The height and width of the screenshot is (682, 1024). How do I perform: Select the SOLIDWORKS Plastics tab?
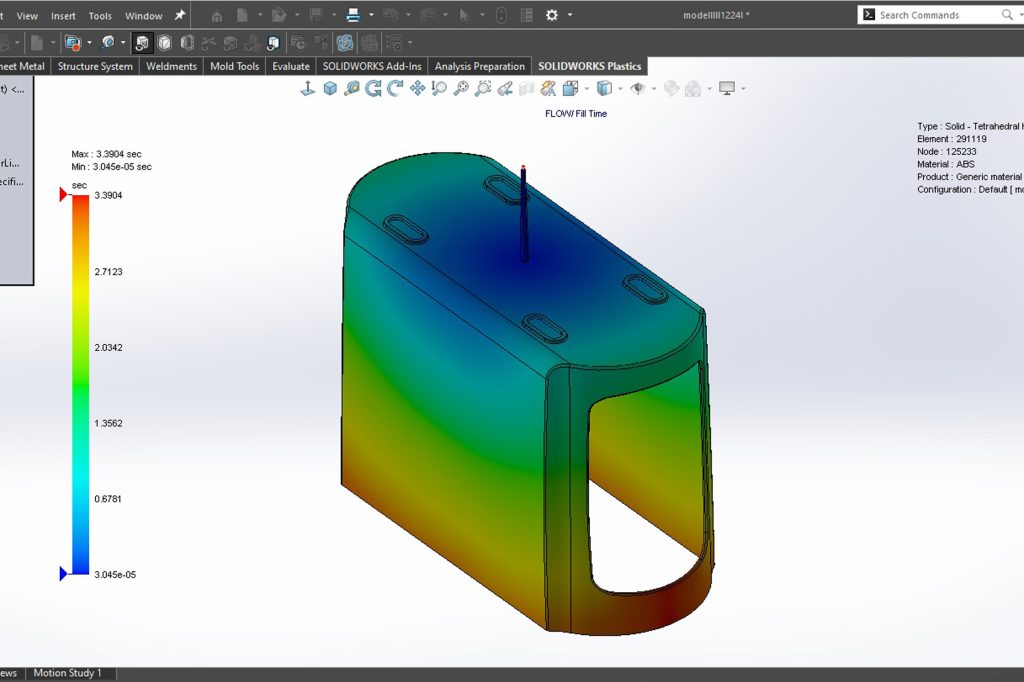[x=590, y=66]
